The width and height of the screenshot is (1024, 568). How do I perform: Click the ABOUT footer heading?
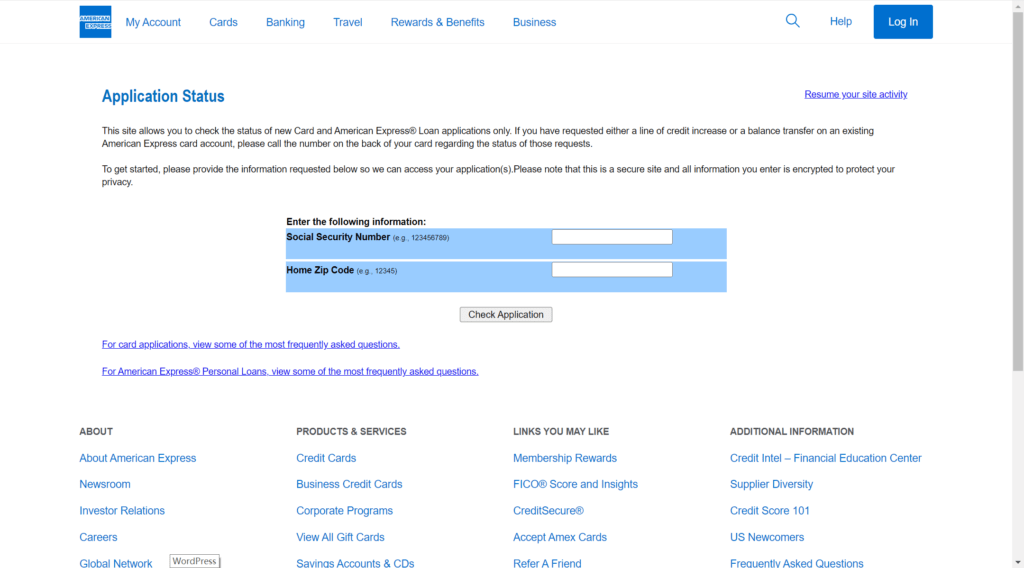tap(96, 432)
